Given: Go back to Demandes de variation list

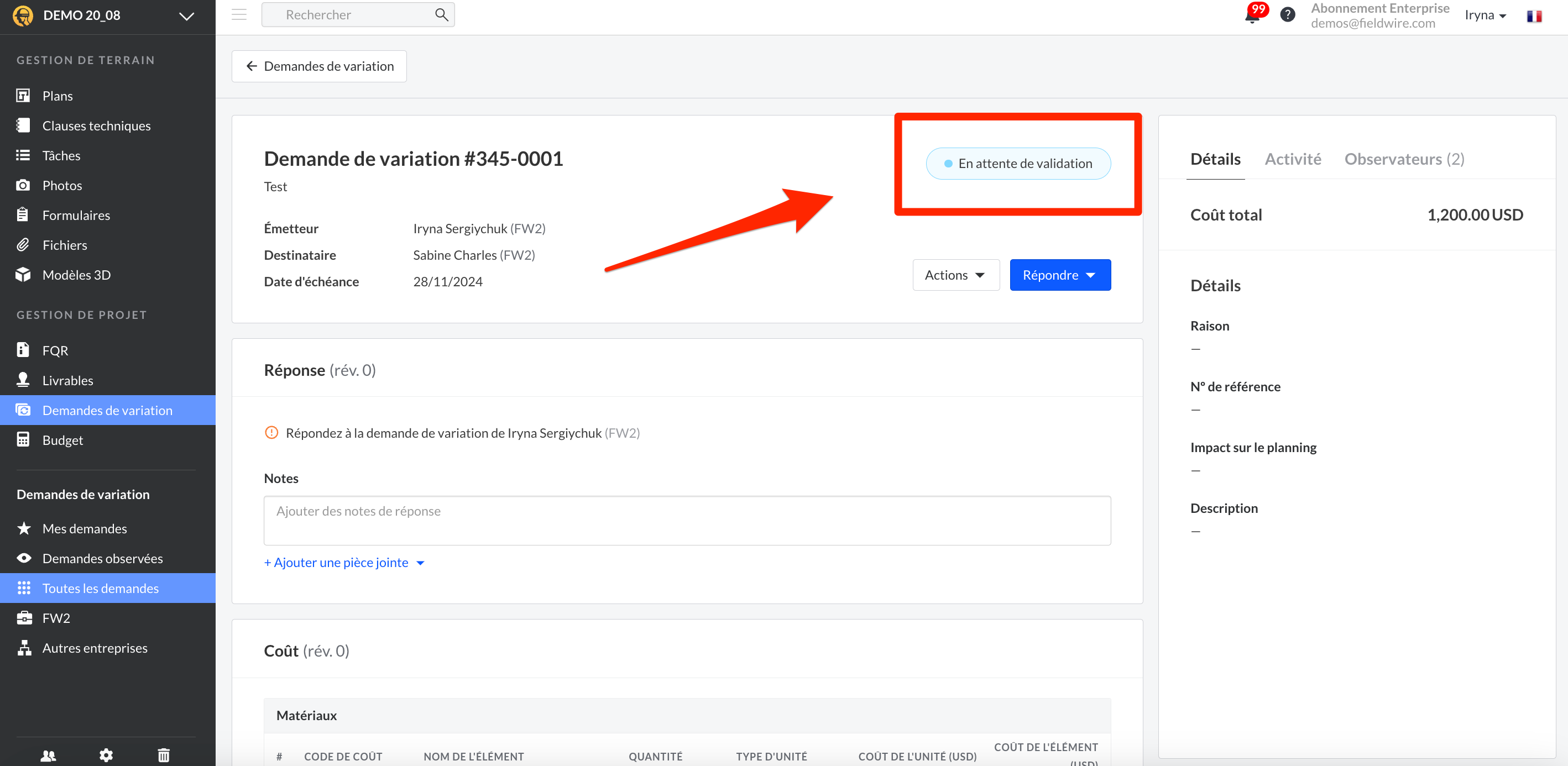Looking at the screenshot, I should [x=320, y=66].
